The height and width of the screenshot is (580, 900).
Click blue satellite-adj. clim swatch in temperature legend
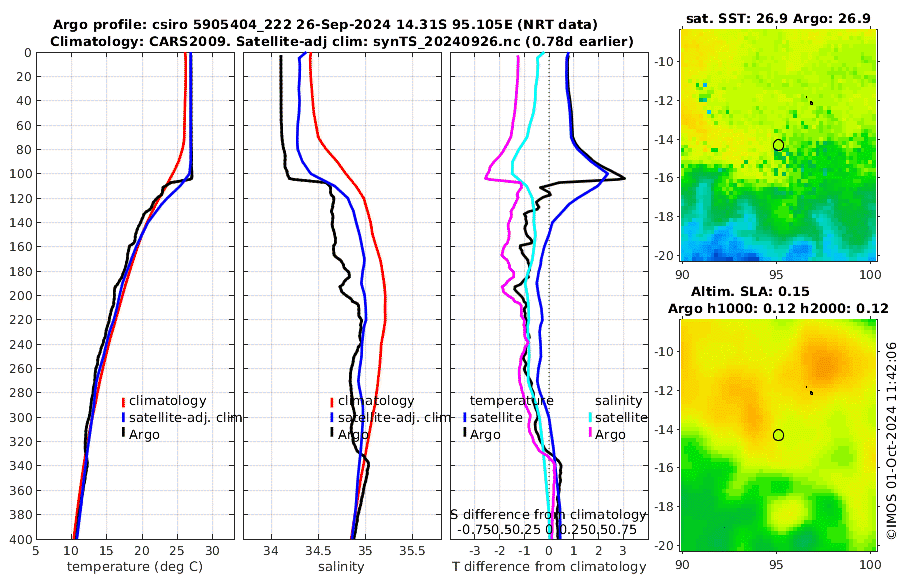123,418
